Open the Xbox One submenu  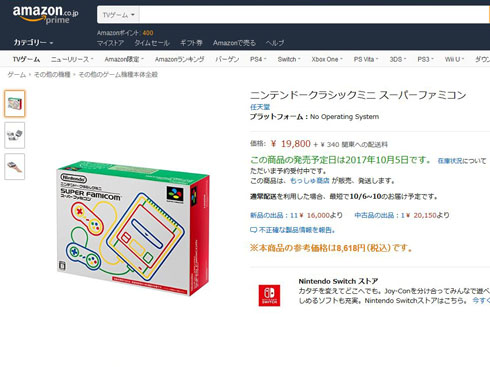(x=327, y=59)
